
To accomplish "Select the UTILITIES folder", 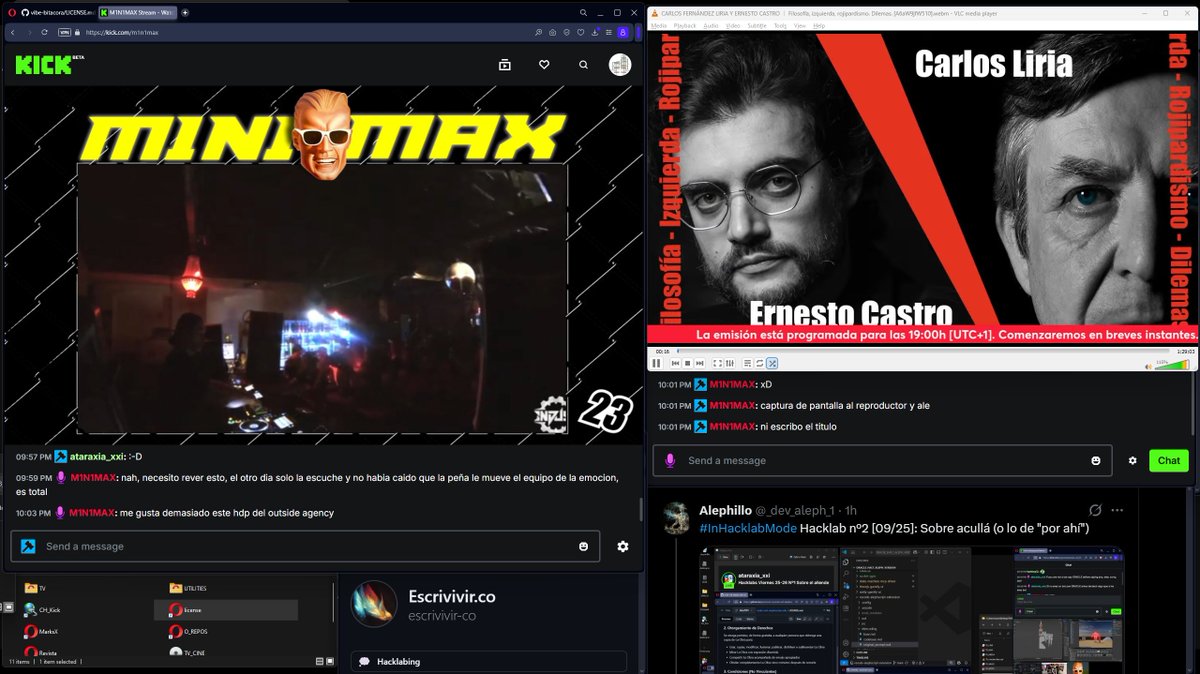I will click(x=188, y=588).
